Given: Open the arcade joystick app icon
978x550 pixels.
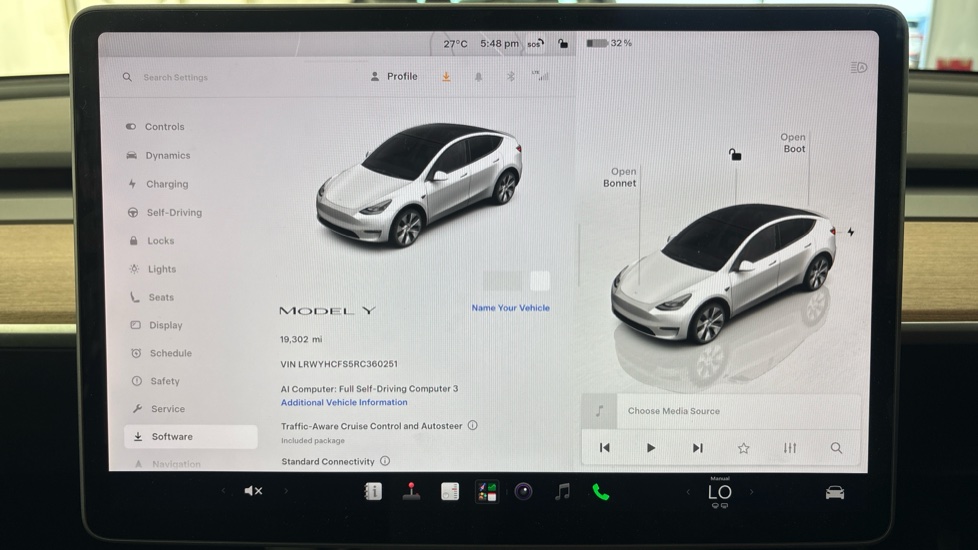Looking at the screenshot, I should click(411, 491).
